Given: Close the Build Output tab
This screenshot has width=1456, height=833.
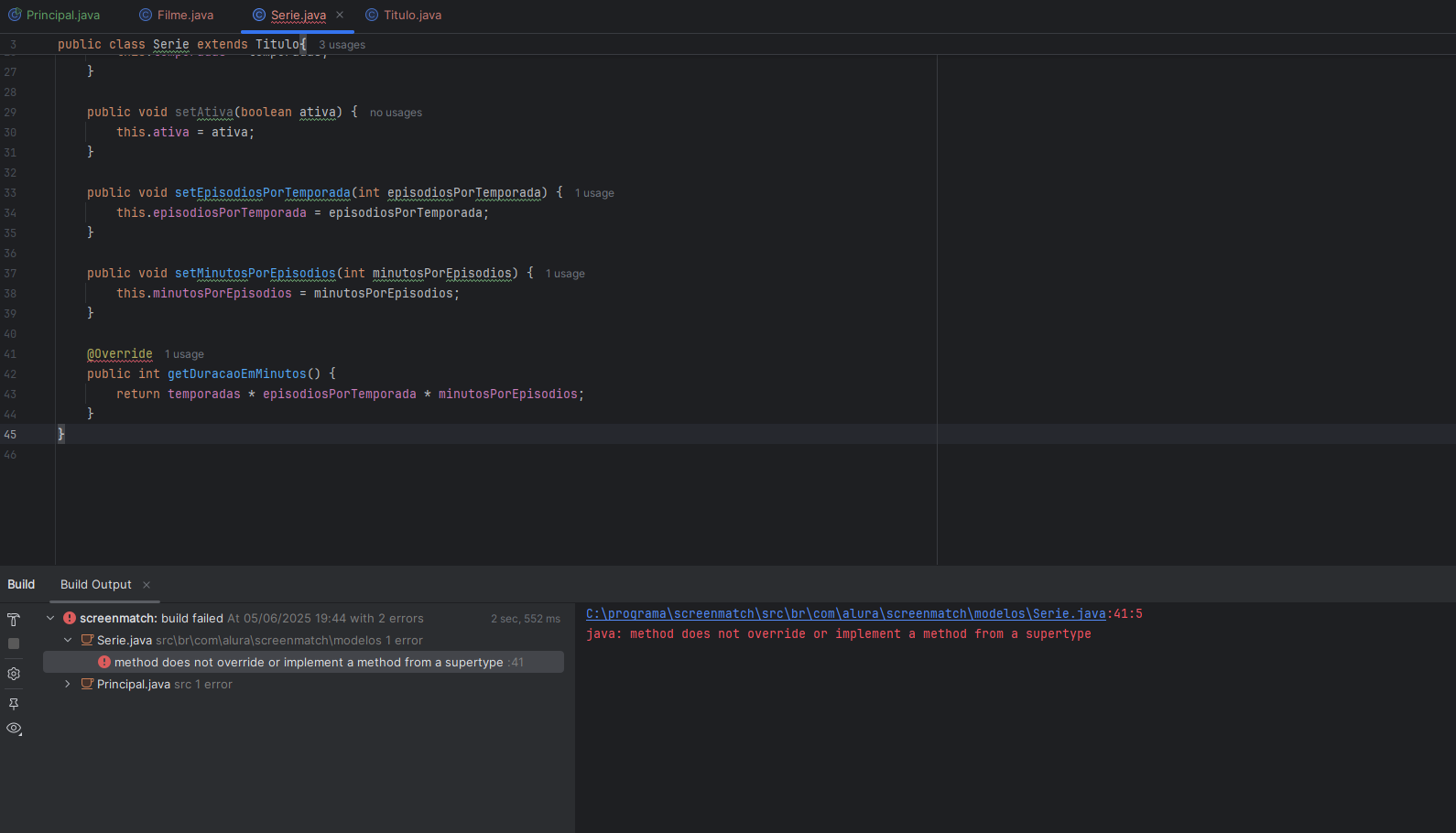Looking at the screenshot, I should (x=147, y=585).
